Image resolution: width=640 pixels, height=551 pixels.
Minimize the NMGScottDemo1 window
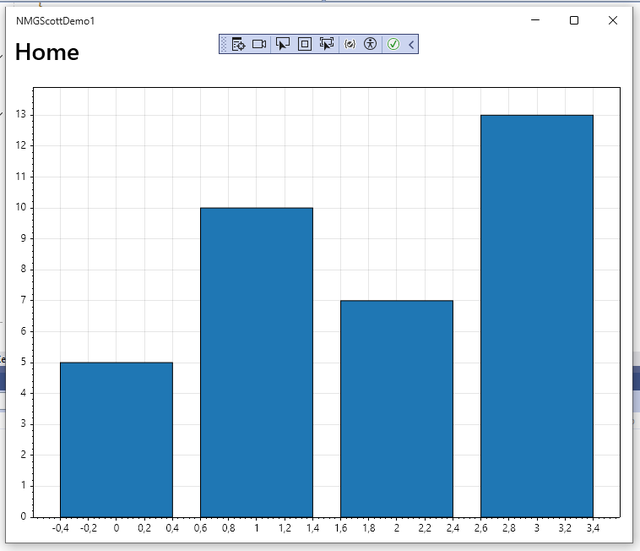[535, 20]
